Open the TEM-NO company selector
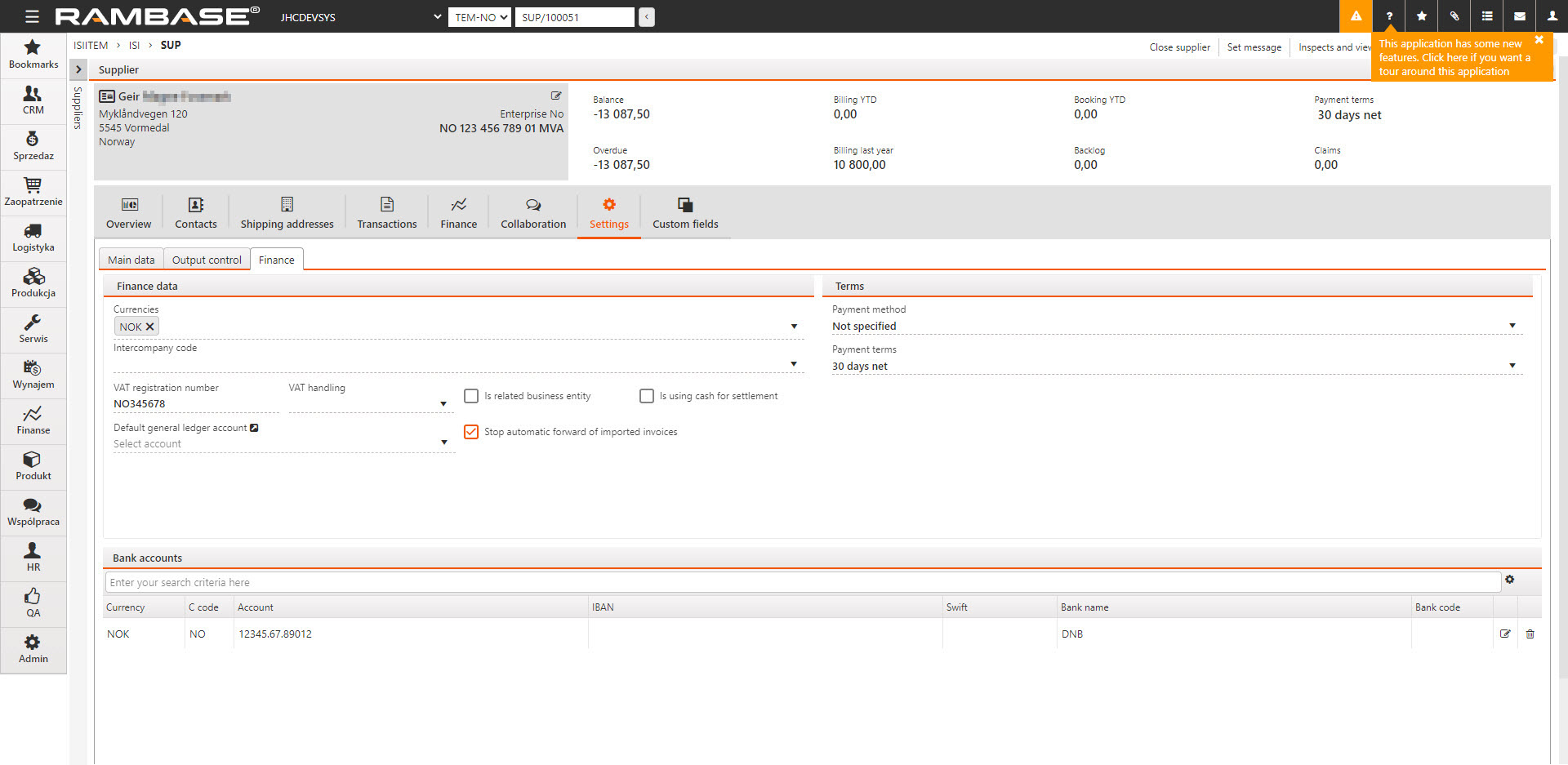This screenshot has width=1568, height=765. pyautogui.click(x=479, y=17)
